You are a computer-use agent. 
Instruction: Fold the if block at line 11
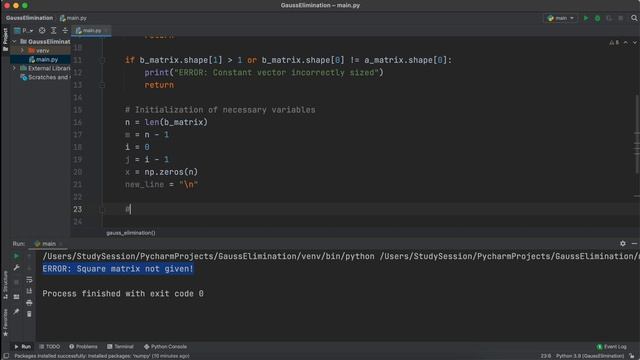[x=102, y=60]
